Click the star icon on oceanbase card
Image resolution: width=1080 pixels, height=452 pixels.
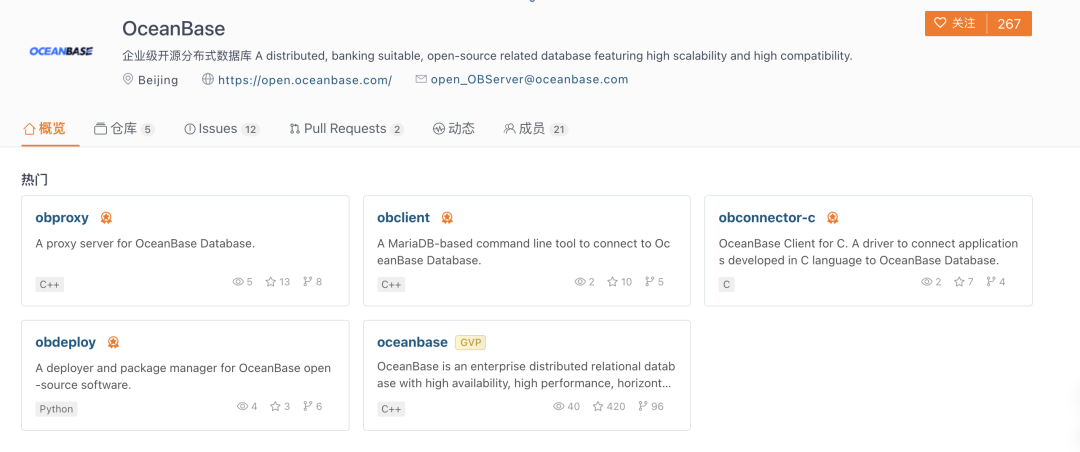click(598, 407)
